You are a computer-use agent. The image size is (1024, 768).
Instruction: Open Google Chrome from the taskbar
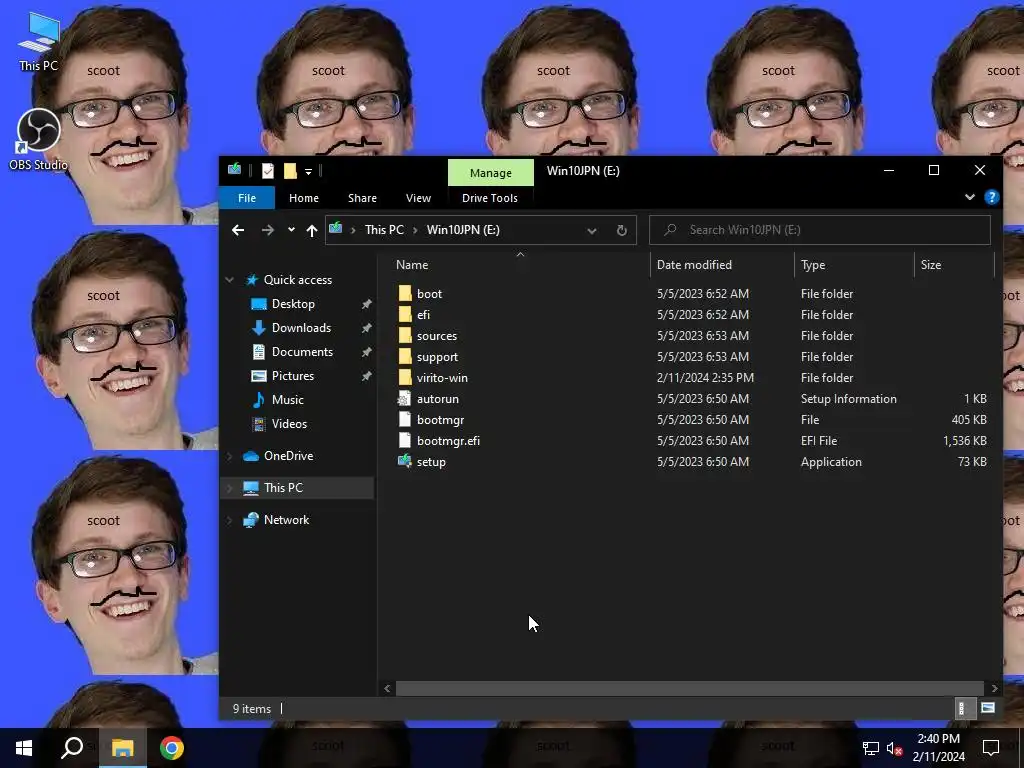(x=172, y=748)
